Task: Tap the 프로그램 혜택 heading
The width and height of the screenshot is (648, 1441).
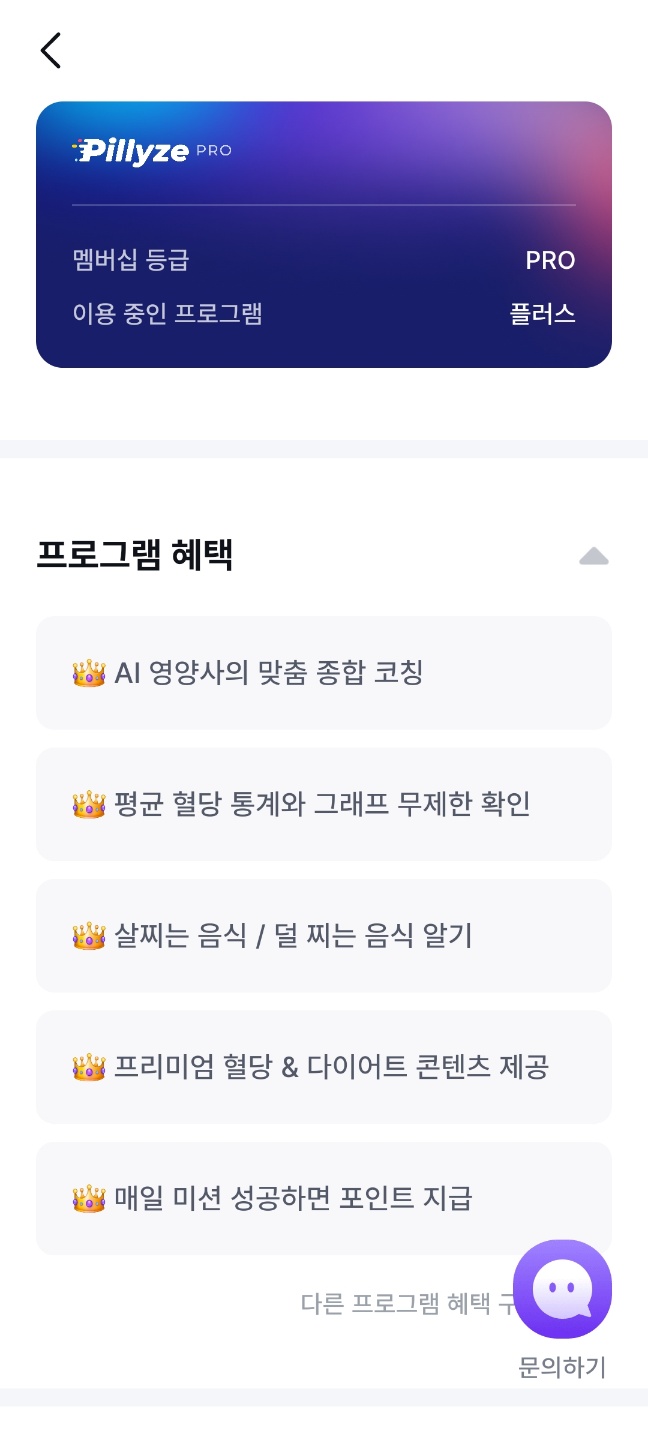Action: (135, 555)
